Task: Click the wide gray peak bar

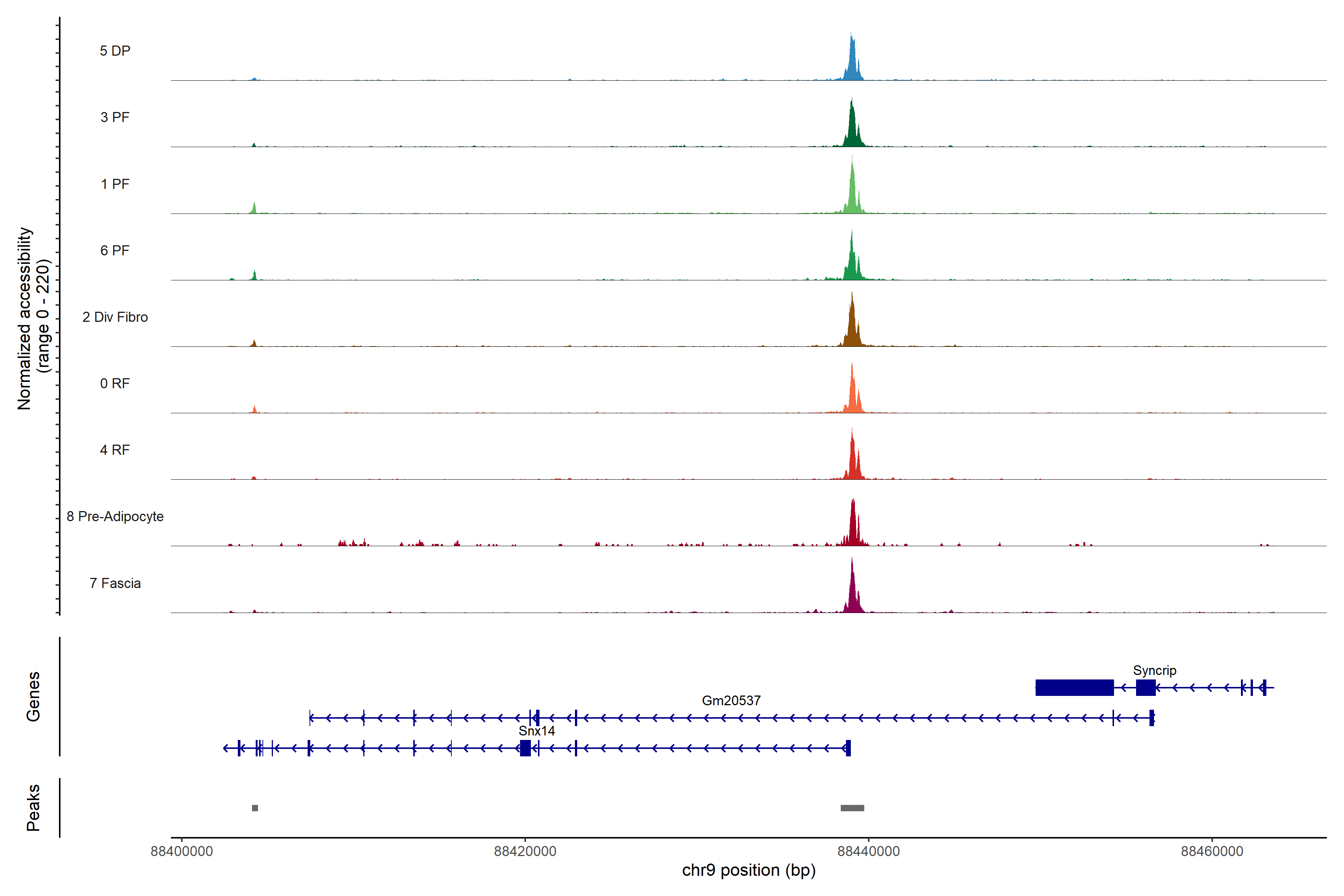Action: tap(852, 808)
